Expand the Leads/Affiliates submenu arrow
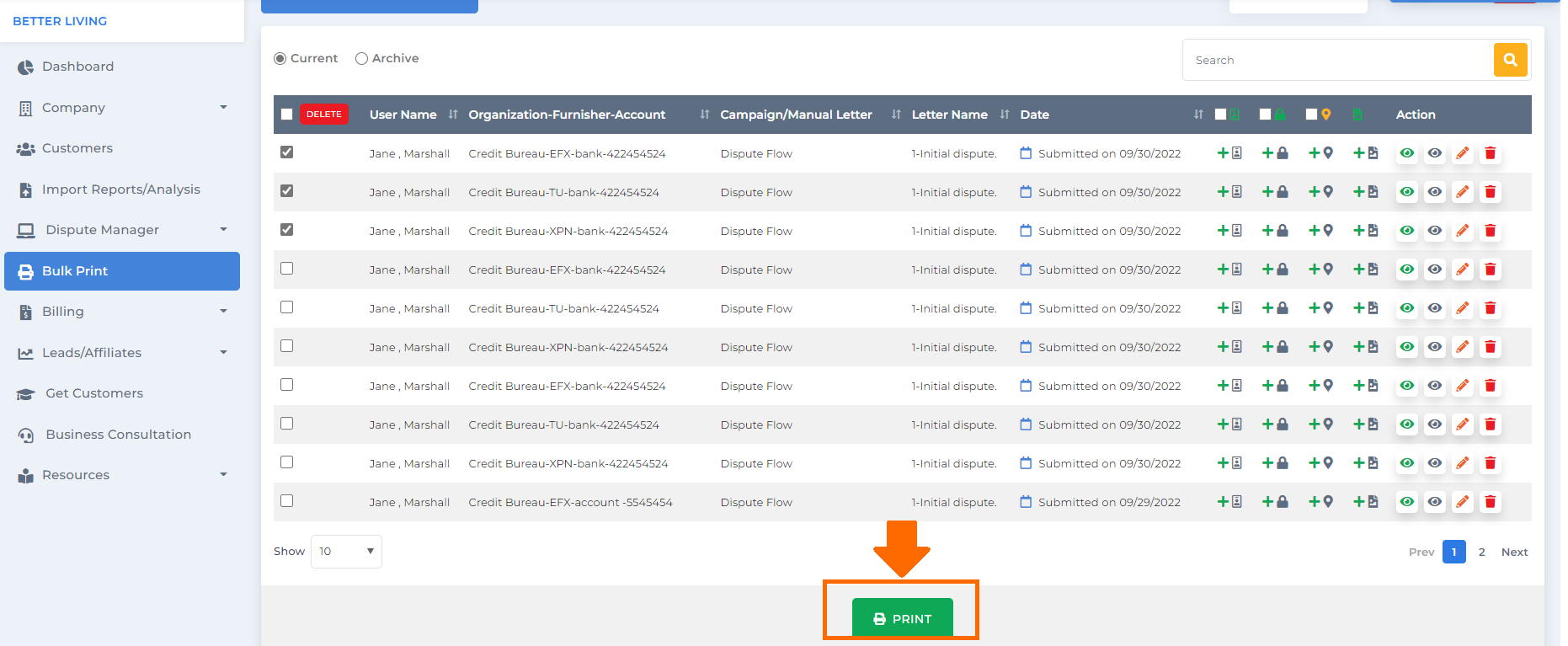The image size is (1568, 646). coord(223,352)
